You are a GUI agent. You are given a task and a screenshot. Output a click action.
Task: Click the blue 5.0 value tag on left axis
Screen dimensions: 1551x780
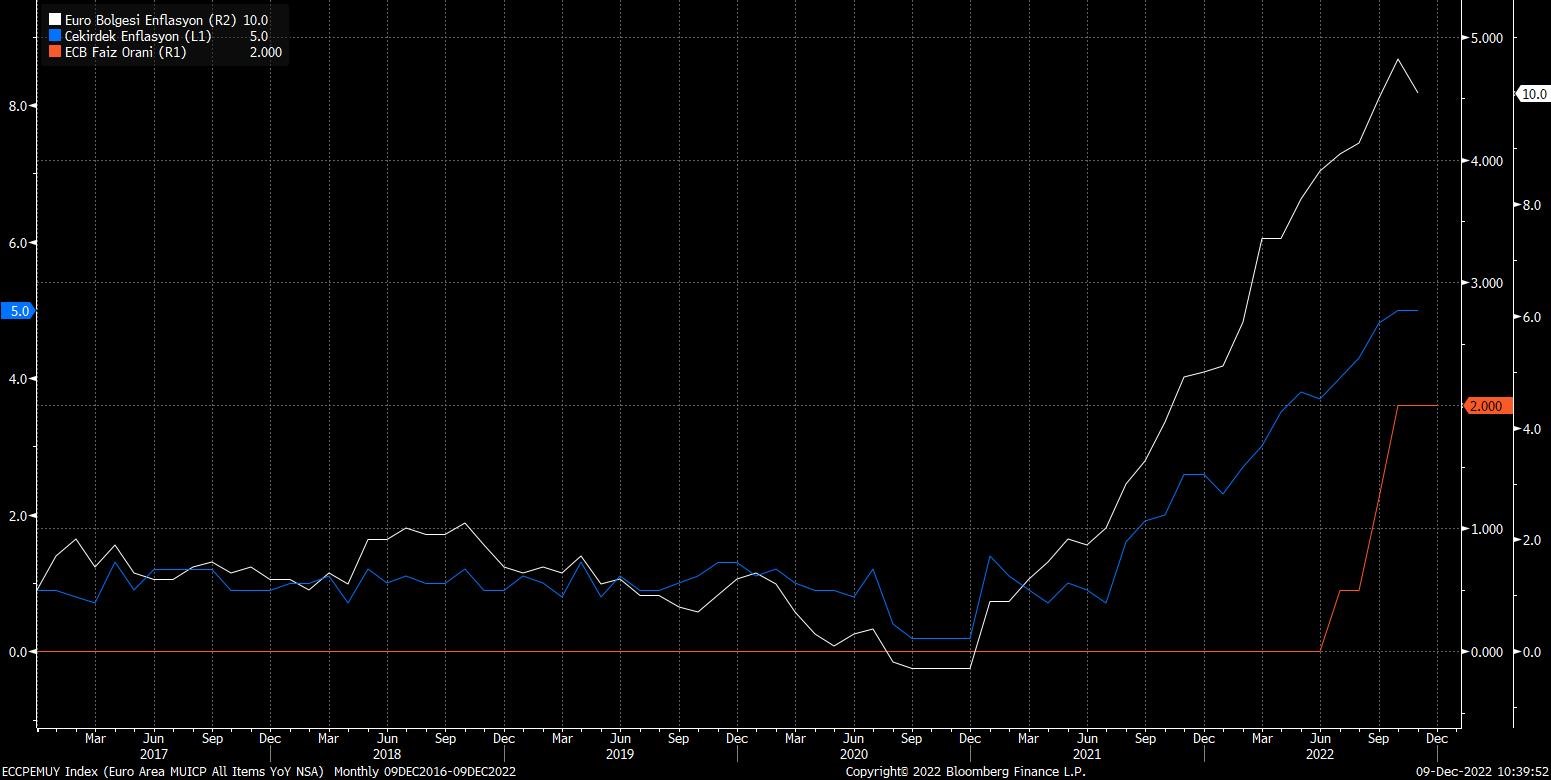pos(19,311)
